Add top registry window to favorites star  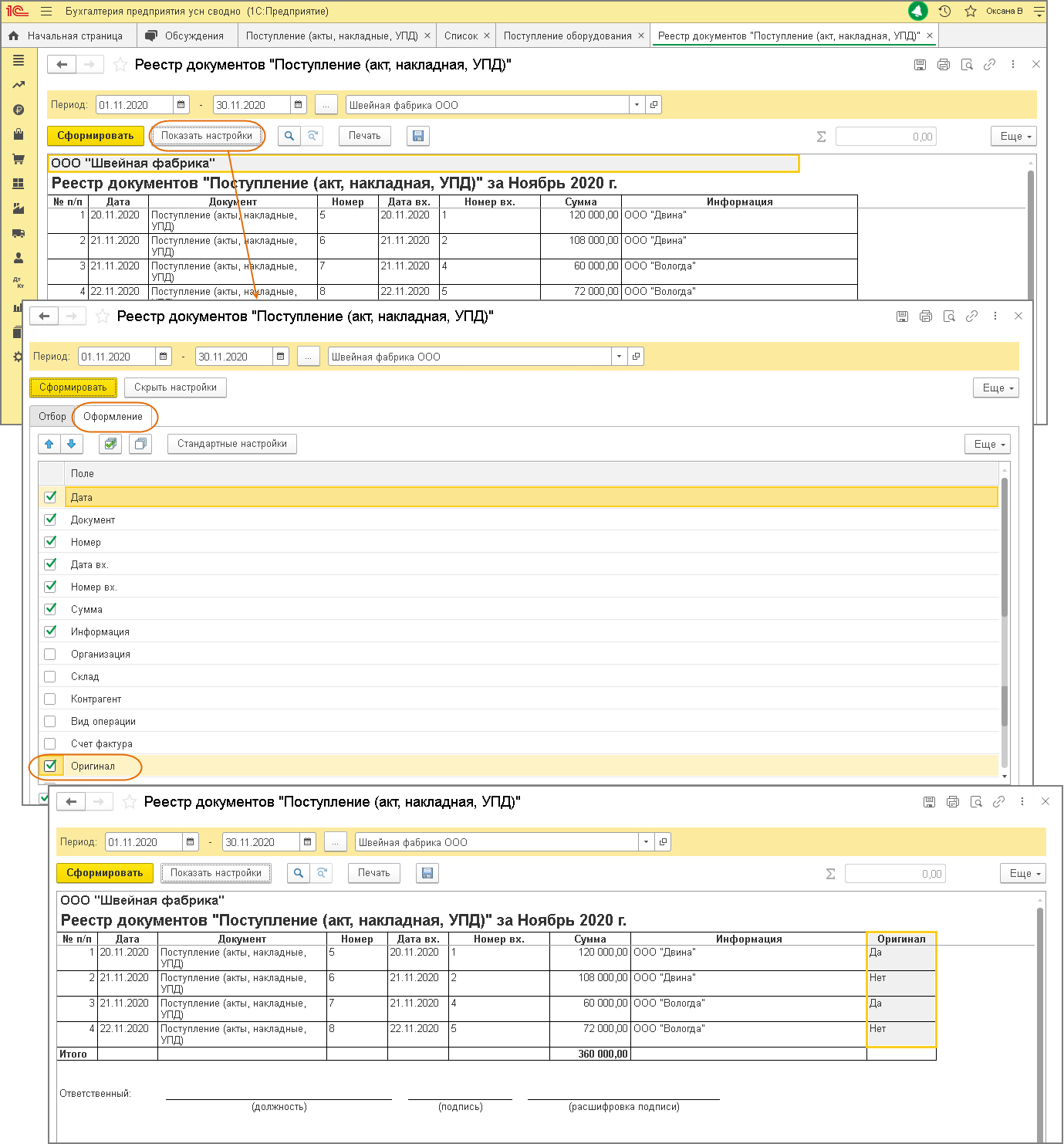pyautogui.click(x=120, y=65)
